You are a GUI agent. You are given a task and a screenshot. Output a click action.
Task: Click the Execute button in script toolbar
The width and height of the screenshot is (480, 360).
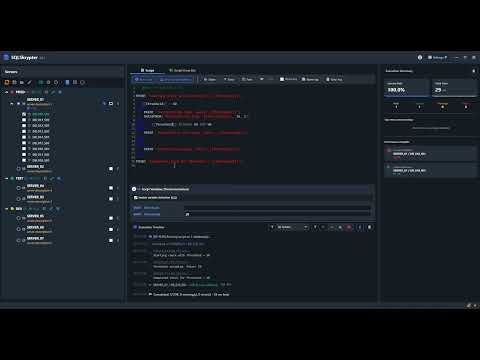pos(144,79)
